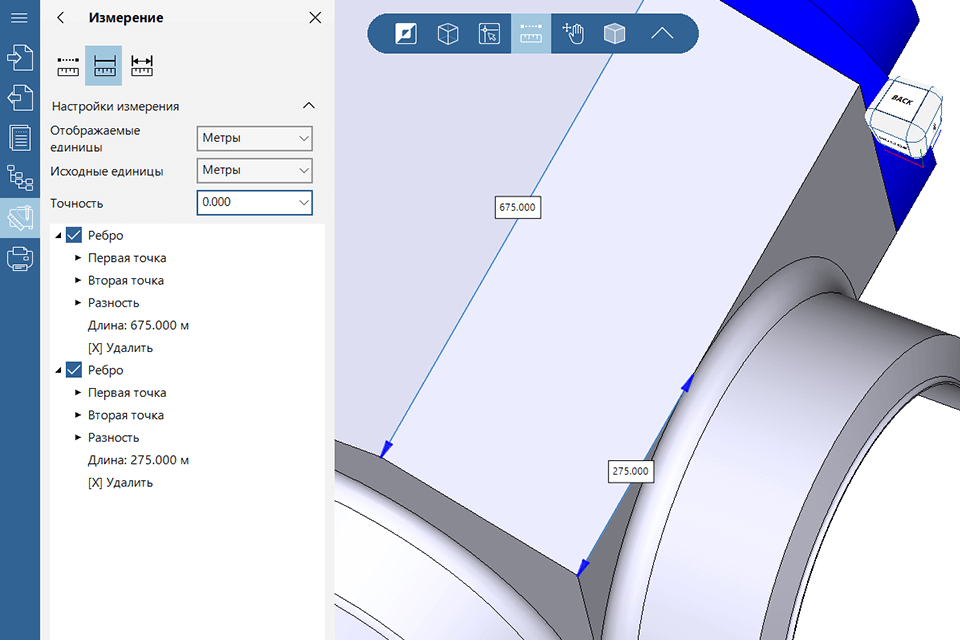The height and width of the screenshot is (640, 960).
Task: Open the hamburger menu
Action: 20,18
